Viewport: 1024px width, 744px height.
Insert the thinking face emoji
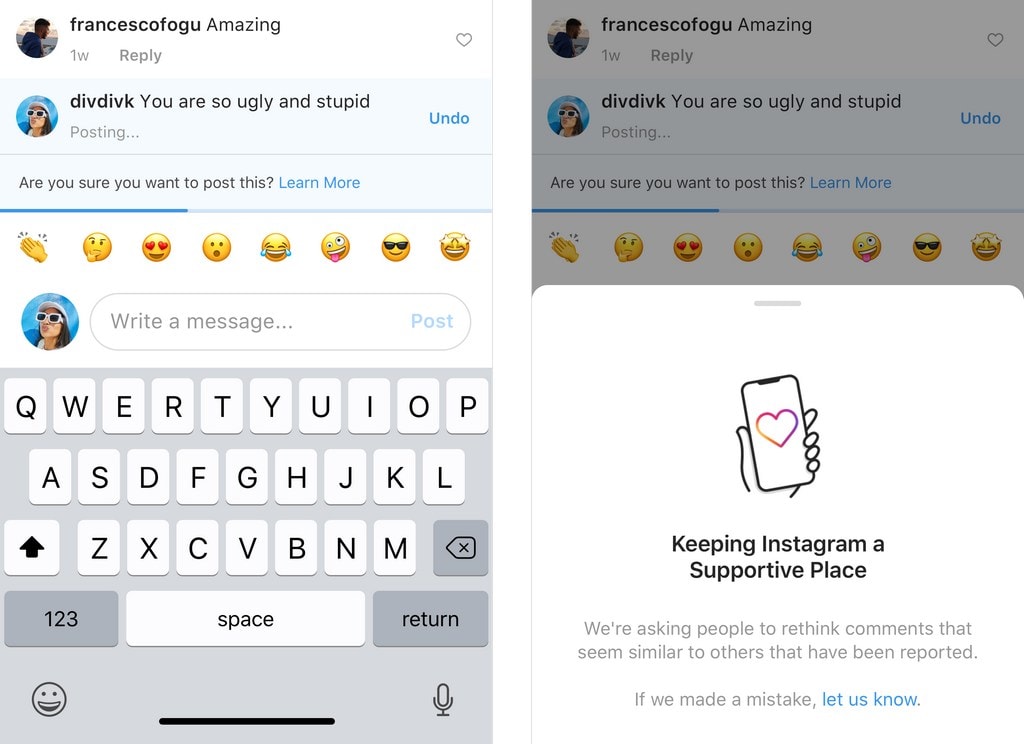click(97, 248)
